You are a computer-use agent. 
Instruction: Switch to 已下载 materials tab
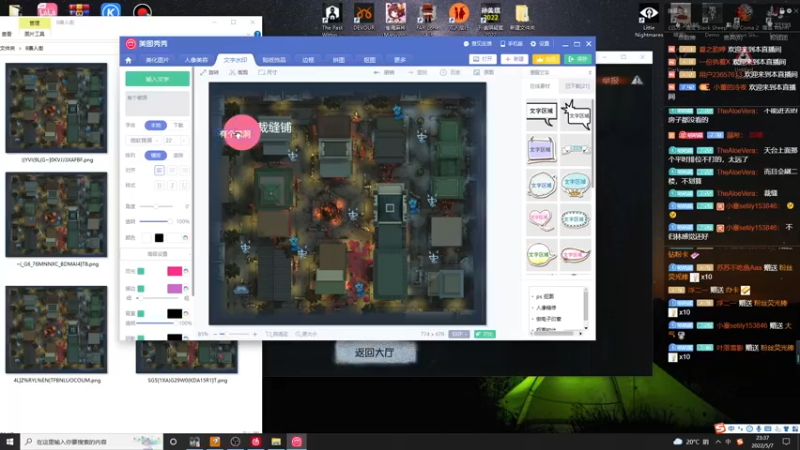[577, 86]
